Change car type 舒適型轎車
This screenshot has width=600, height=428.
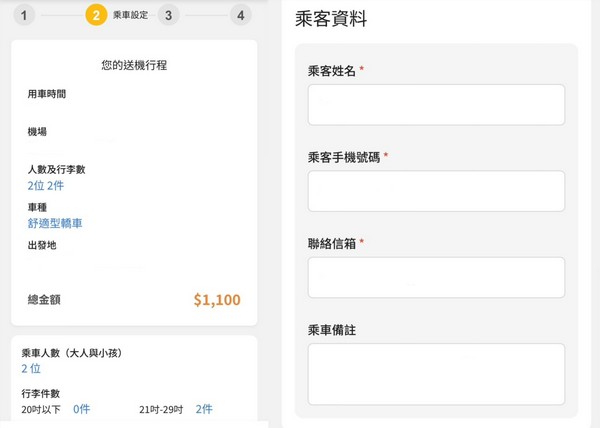point(55,223)
